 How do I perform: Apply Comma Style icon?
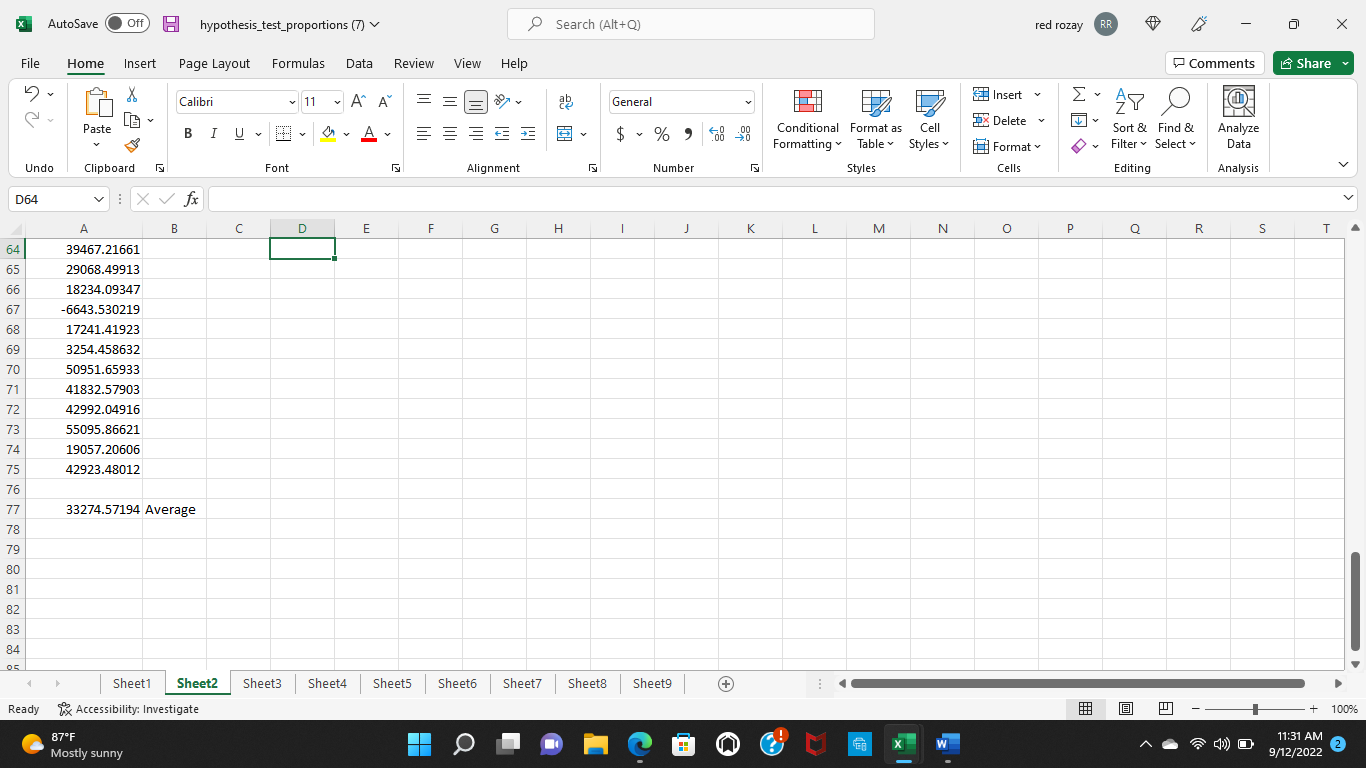(x=688, y=133)
